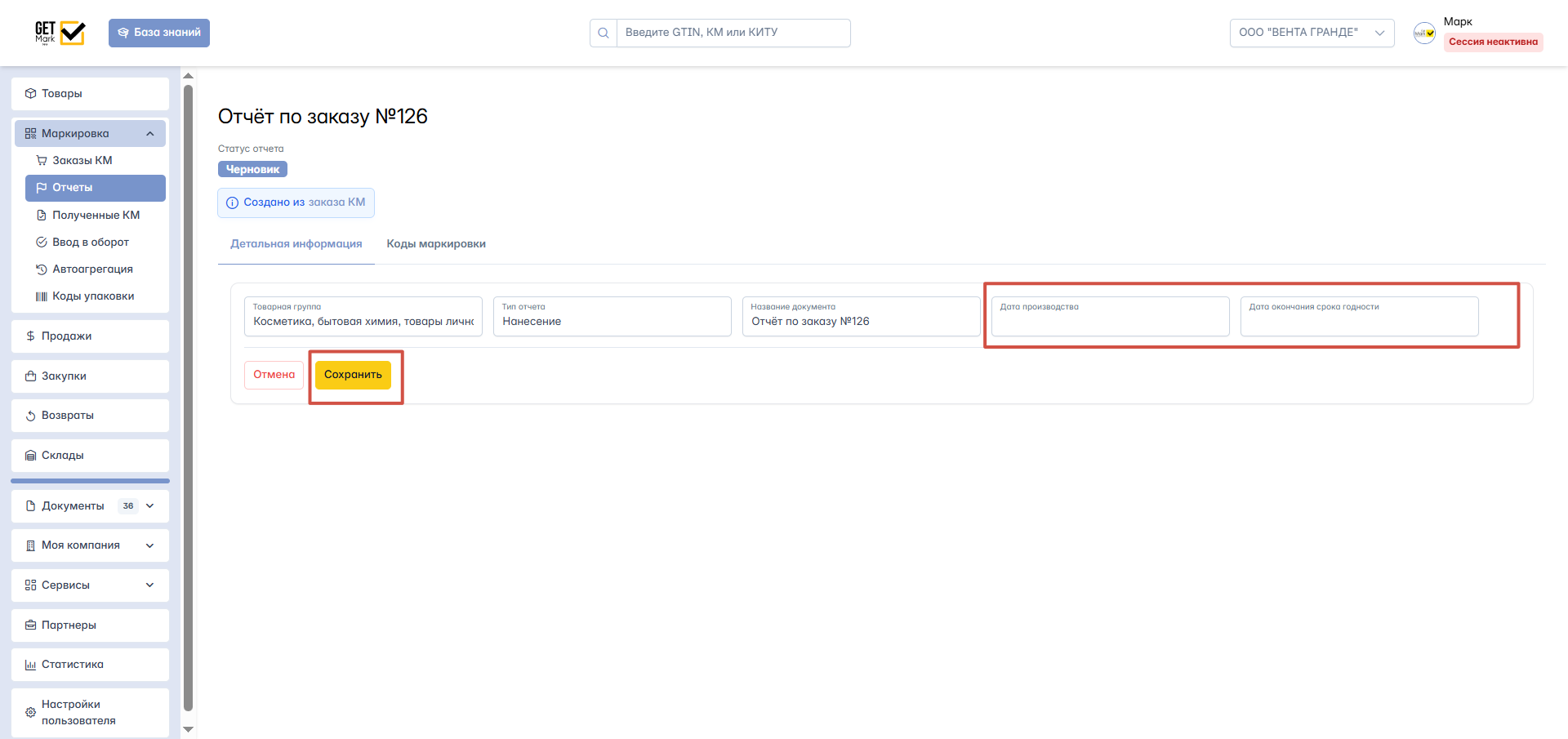Focus the GTIN, КМ или КИТУ search field

click(733, 33)
